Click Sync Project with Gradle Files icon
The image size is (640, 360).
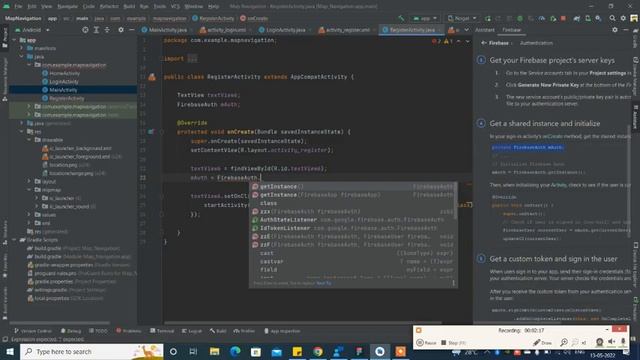pyautogui.click(x=577, y=18)
